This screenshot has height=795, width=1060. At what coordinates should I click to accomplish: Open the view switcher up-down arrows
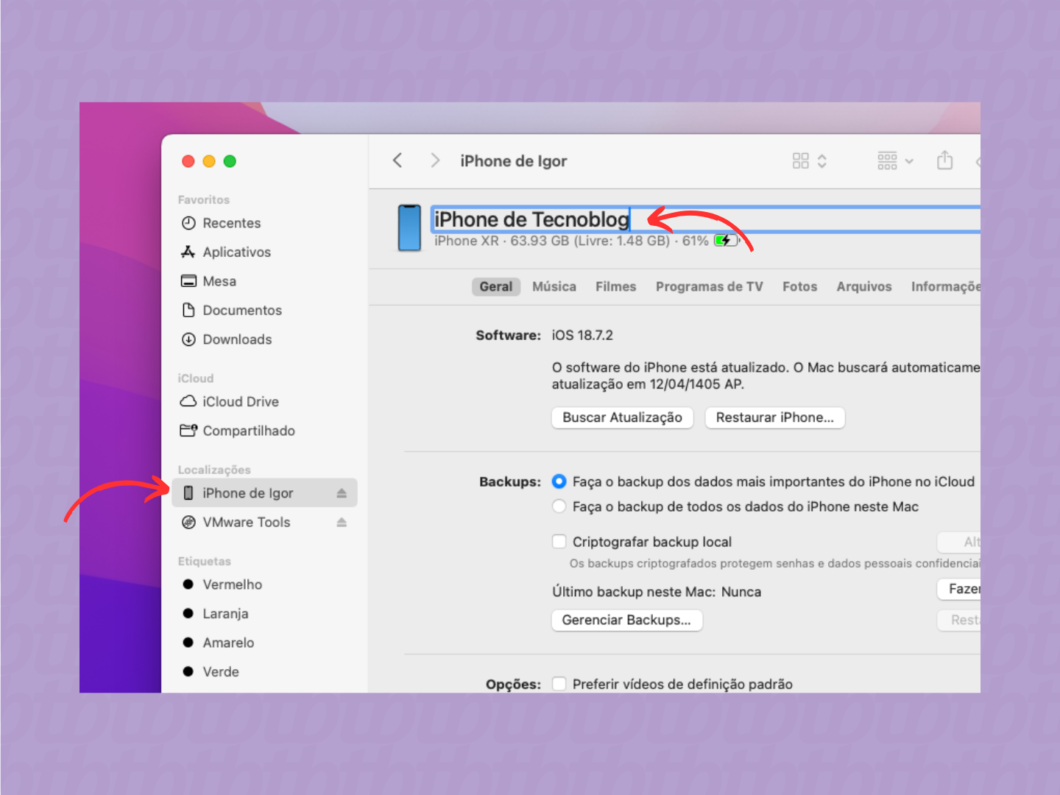[x=822, y=160]
